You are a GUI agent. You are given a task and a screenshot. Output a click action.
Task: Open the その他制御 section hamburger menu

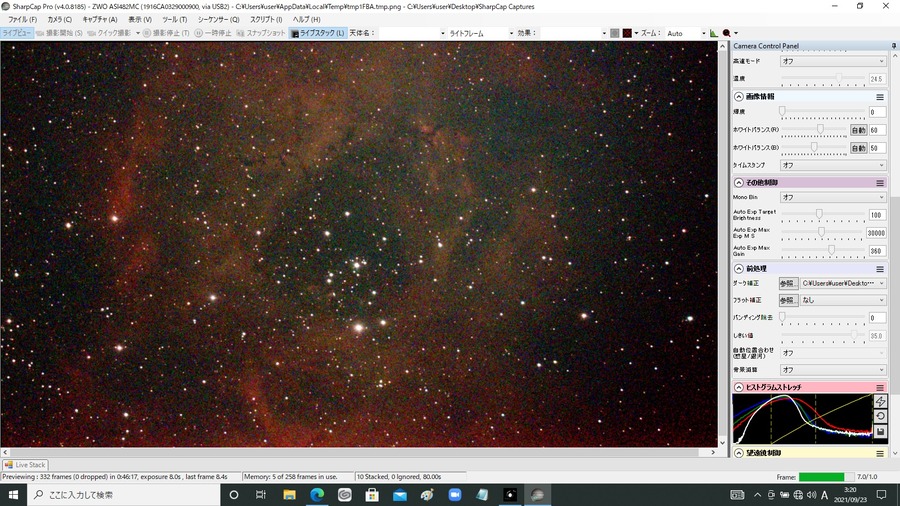(x=880, y=183)
